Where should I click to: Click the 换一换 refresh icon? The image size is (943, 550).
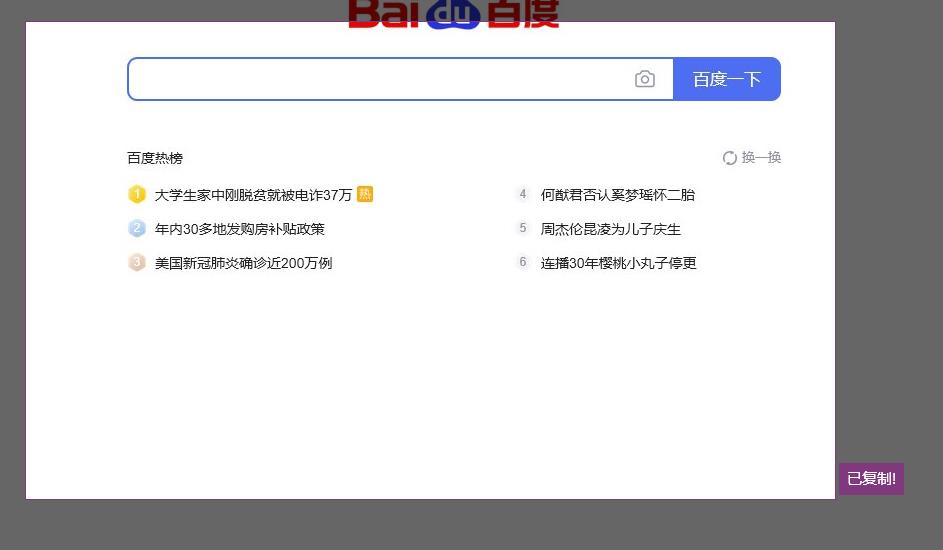click(x=730, y=157)
